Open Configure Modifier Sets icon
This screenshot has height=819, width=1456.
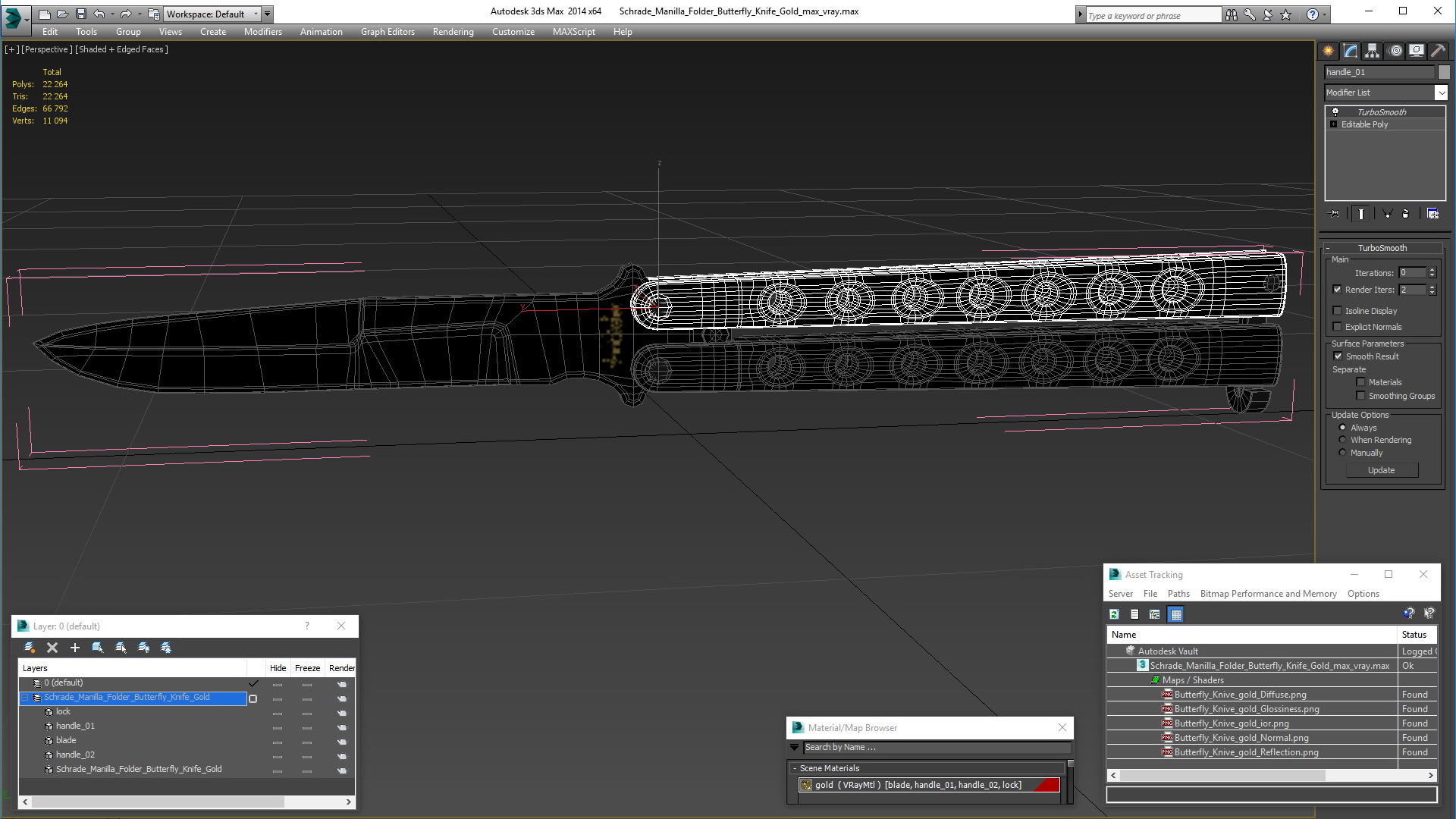click(1432, 214)
